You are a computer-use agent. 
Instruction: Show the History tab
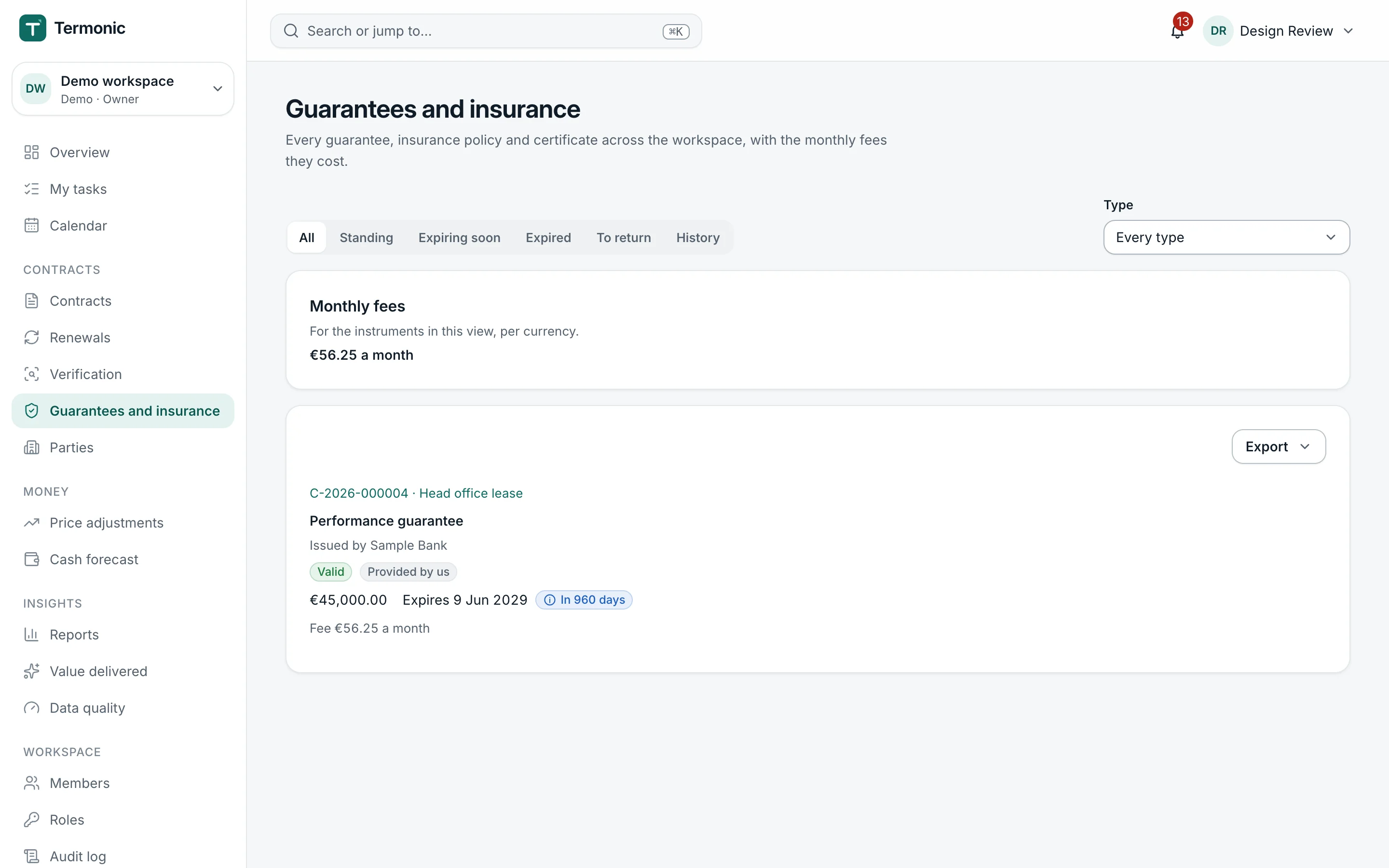tap(697, 238)
